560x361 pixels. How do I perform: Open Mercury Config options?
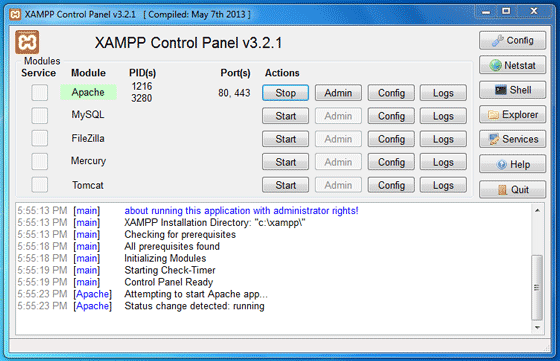pyautogui.click(x=391, y=162)
